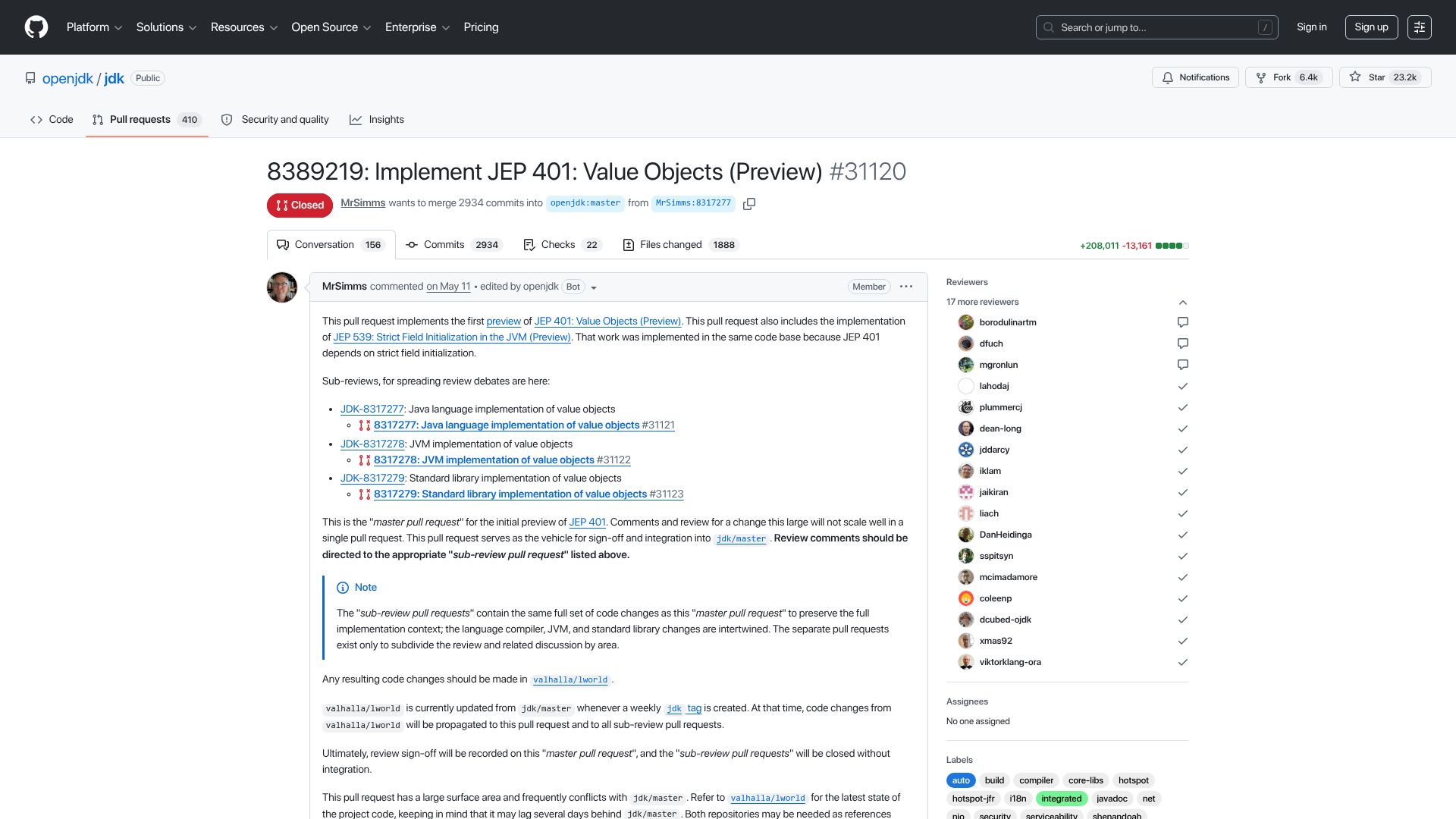Open MrSimms author avatar
Viewport: 1456px width, 819px height.
click(x=282, y=287)
